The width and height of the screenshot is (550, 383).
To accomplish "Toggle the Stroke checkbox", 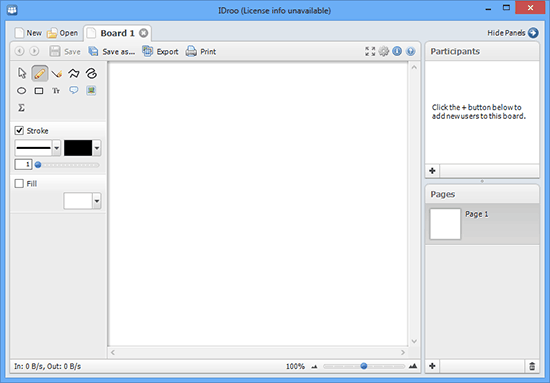I will pos(19,130).
